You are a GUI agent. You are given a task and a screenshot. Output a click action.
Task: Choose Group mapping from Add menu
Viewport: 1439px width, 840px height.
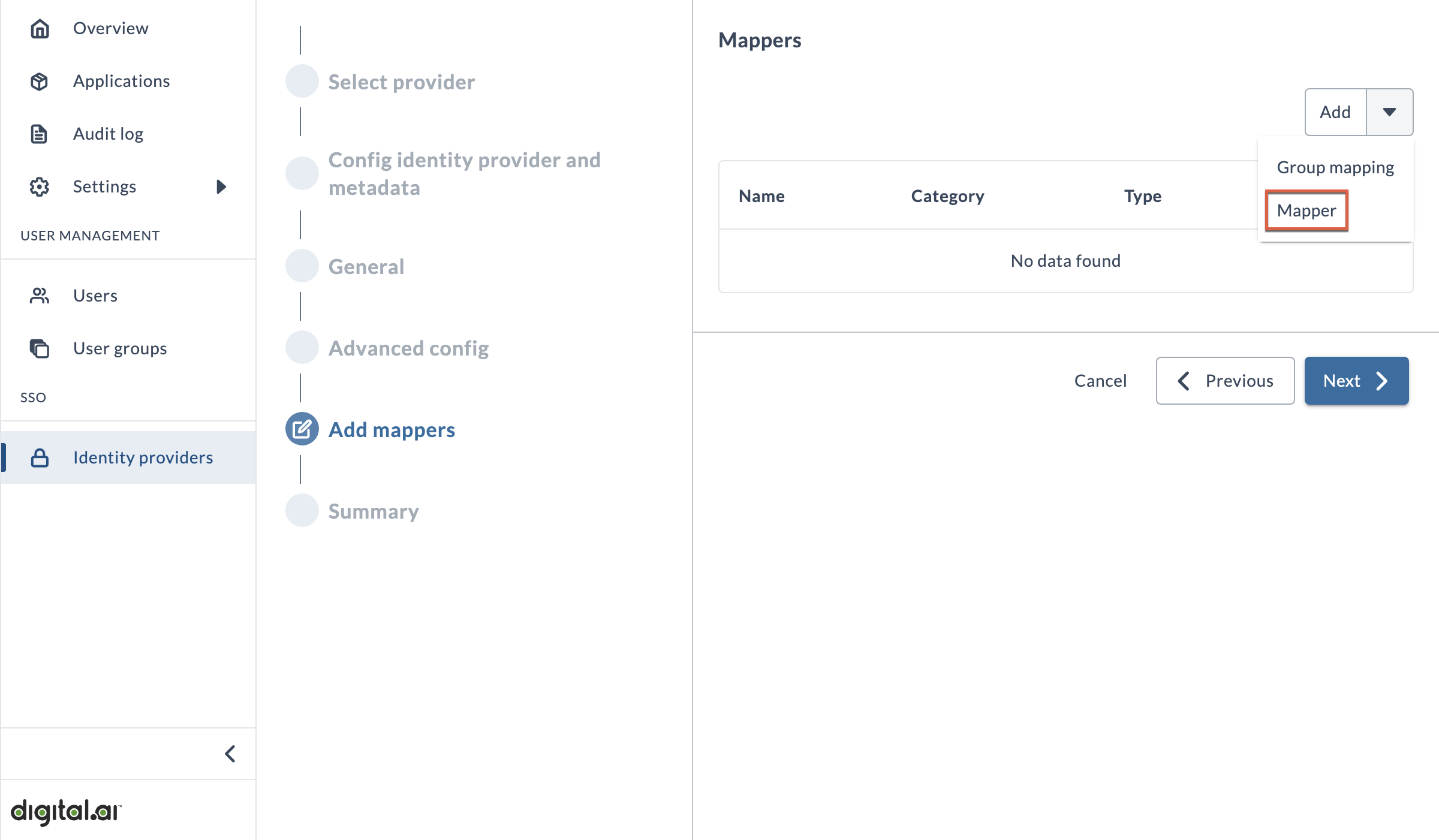click(x=1335, y=167)
